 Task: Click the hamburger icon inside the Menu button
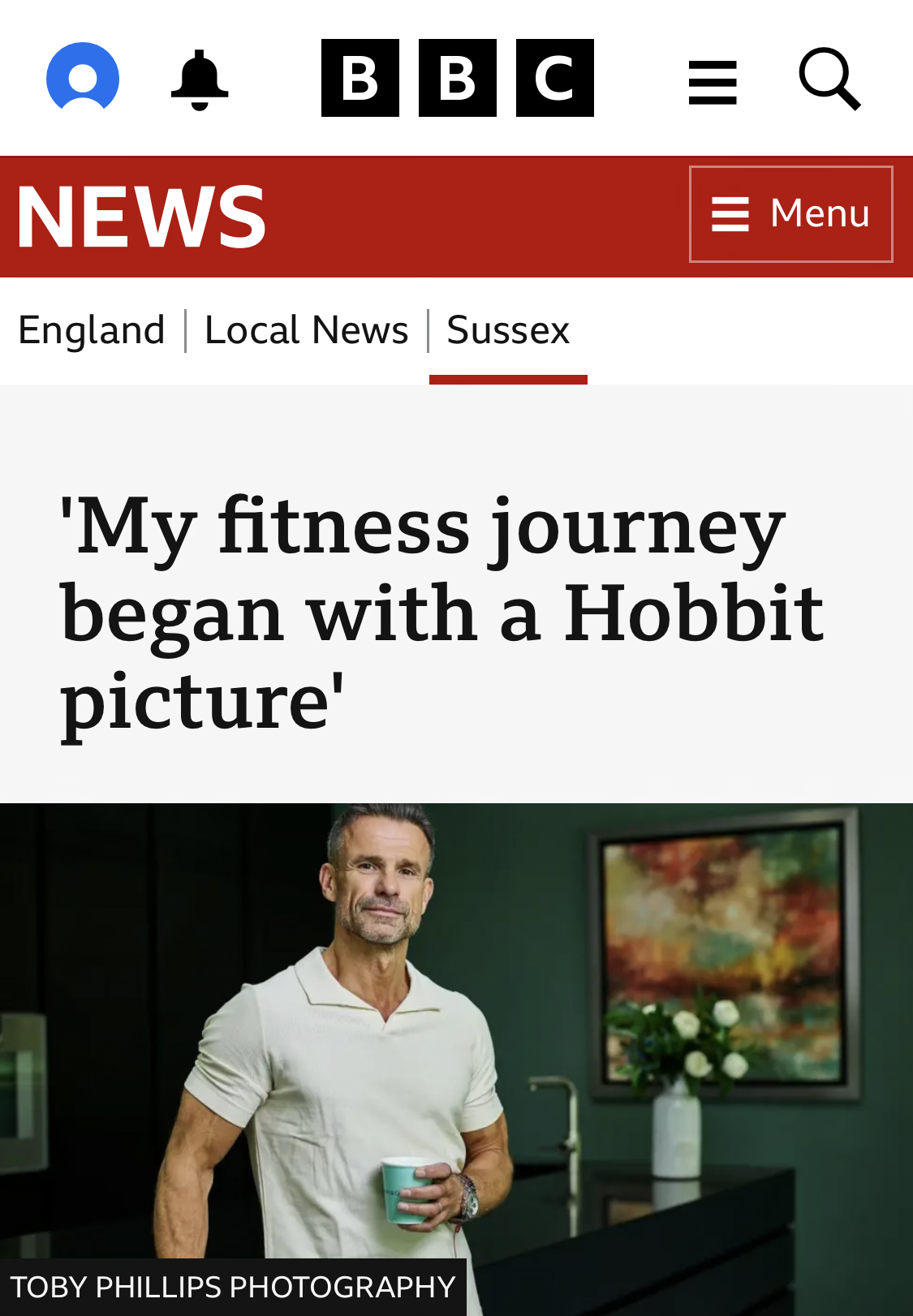coord(730,214)
